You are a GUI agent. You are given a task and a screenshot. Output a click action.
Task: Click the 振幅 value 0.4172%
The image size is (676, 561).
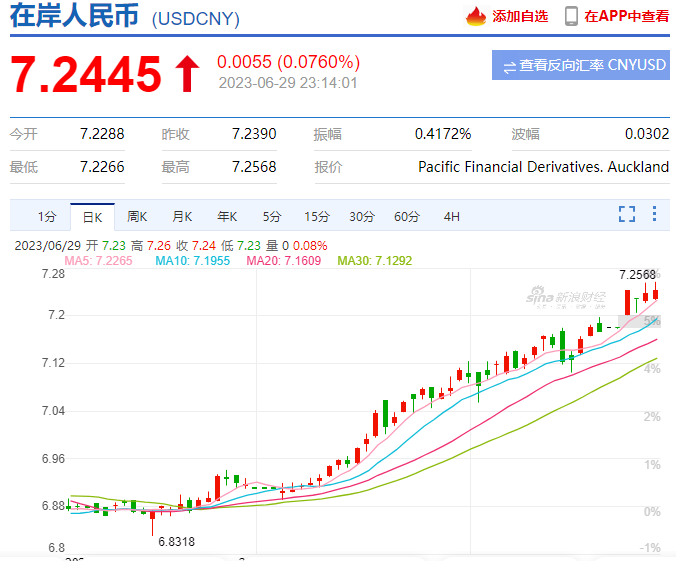(x=443, y=134)
